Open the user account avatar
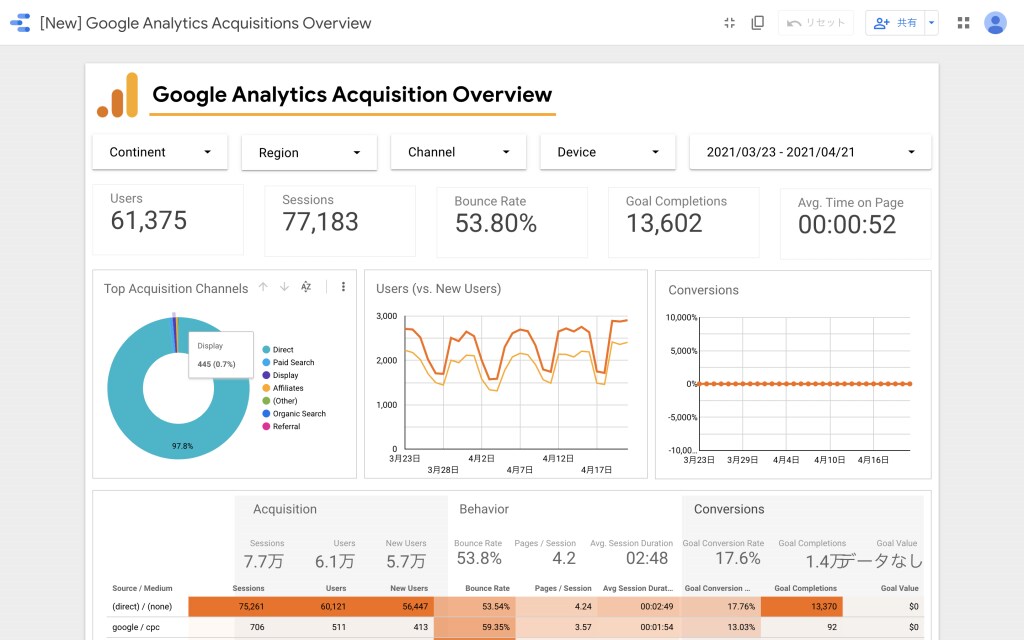The width and height of the screenshot is (1024, 640). (995, 23)
